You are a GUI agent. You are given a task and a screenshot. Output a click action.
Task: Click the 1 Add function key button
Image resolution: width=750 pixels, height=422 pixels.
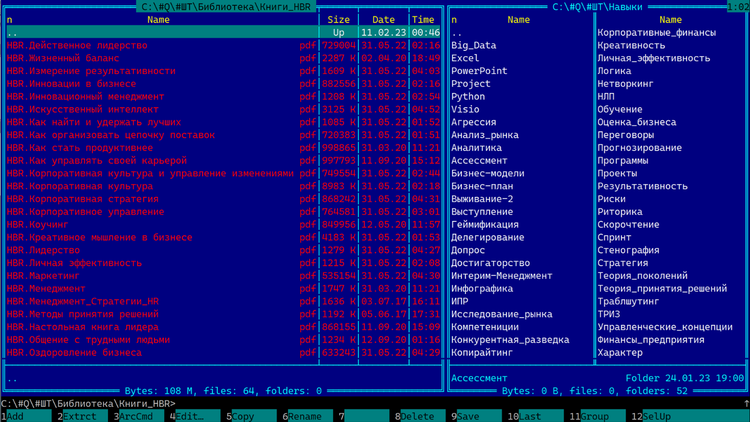point(26,416)
